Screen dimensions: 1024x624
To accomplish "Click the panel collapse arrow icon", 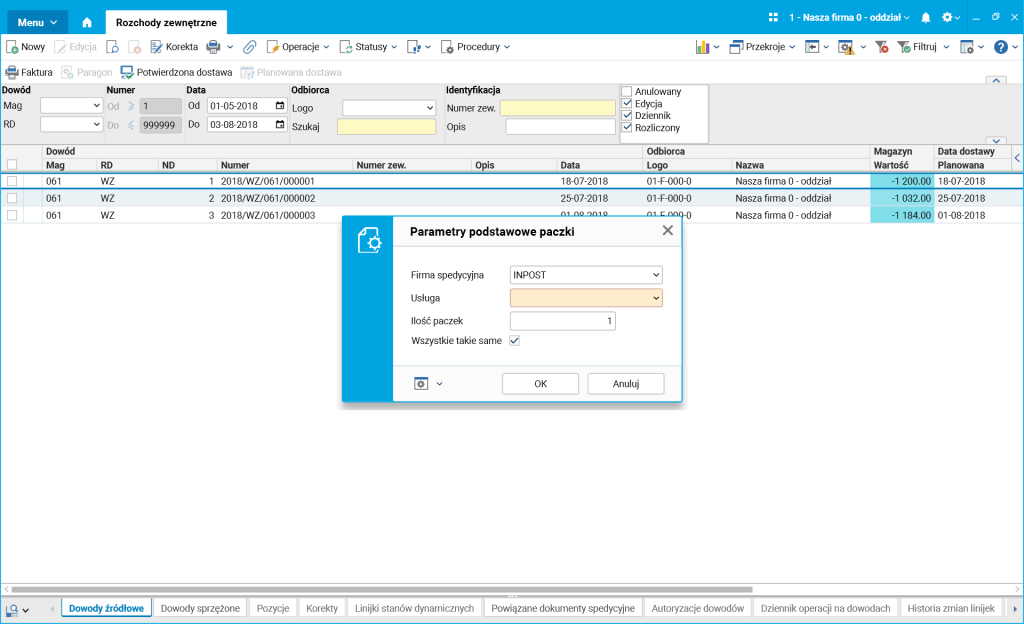I will tap(812, 47).
